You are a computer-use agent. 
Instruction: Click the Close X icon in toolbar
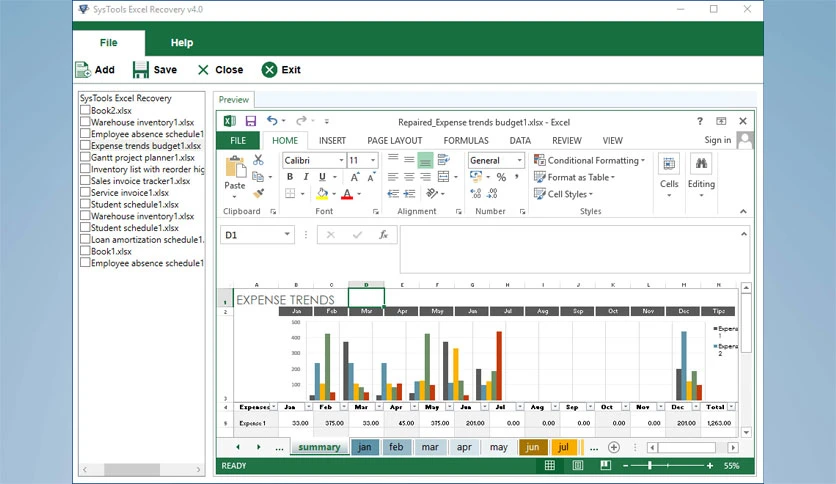coord(203,70)
